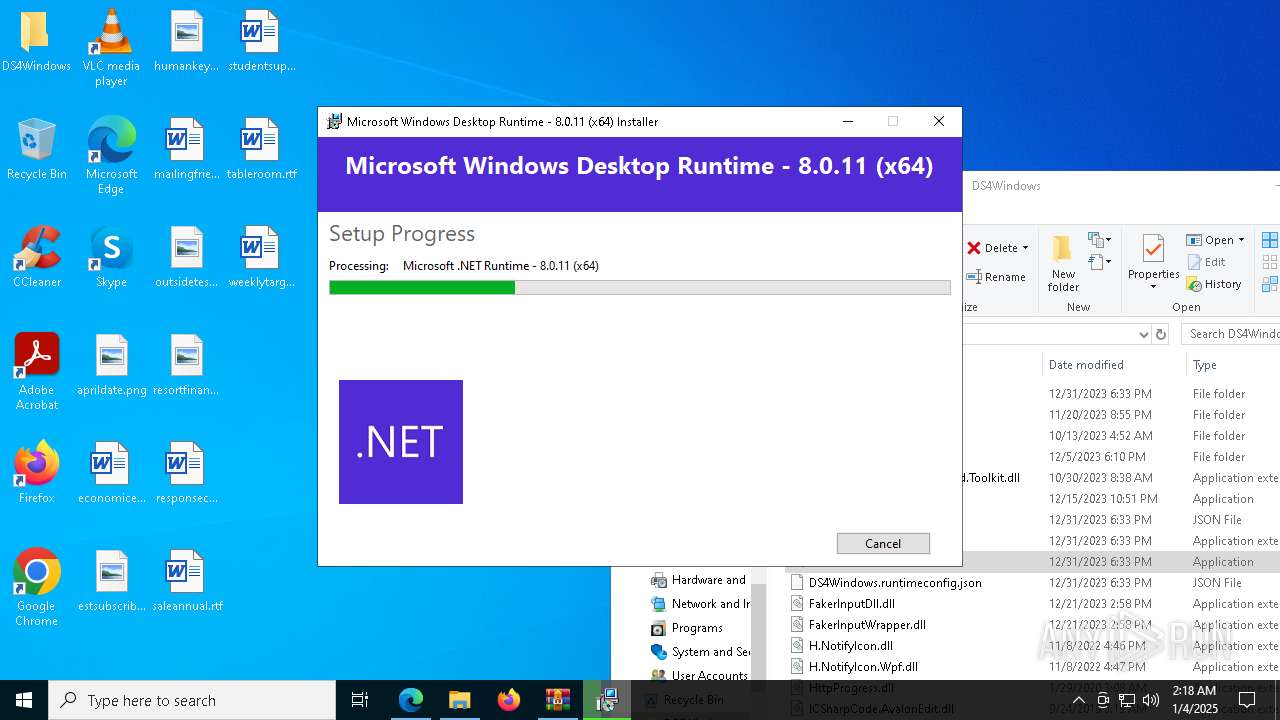Launch Firefox desktop shortcut

pos(36,474)
